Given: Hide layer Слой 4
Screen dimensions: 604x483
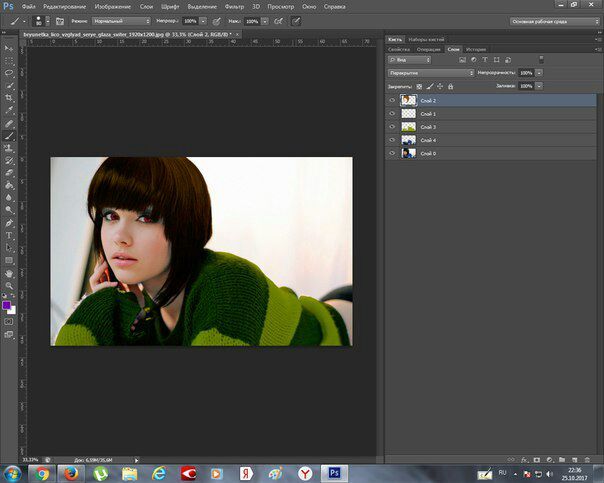Looking at the screenshot, I should pos(392,140).
